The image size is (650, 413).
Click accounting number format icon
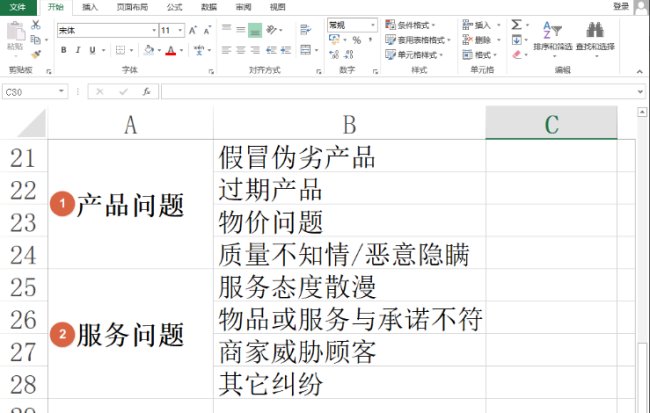pos(334,40)
